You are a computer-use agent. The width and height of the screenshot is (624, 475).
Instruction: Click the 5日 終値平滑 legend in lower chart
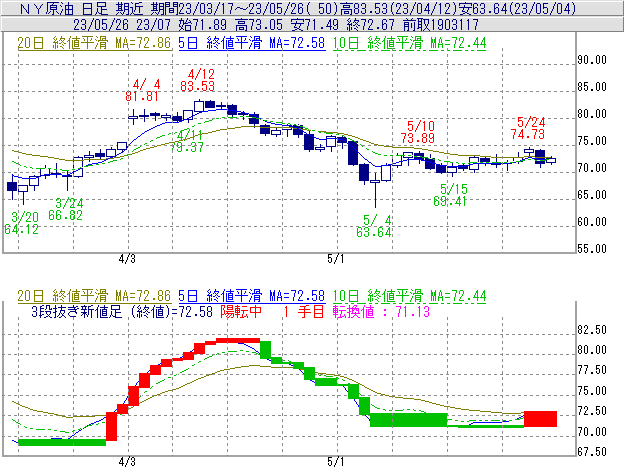click(x=252, y=296)
